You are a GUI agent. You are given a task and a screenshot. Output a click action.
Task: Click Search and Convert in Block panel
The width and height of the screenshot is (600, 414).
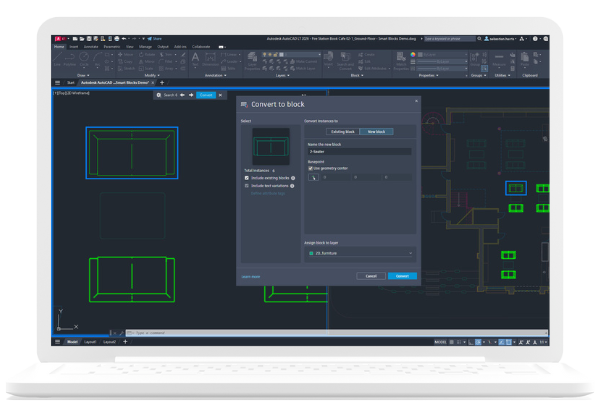[x=345, y=61]
